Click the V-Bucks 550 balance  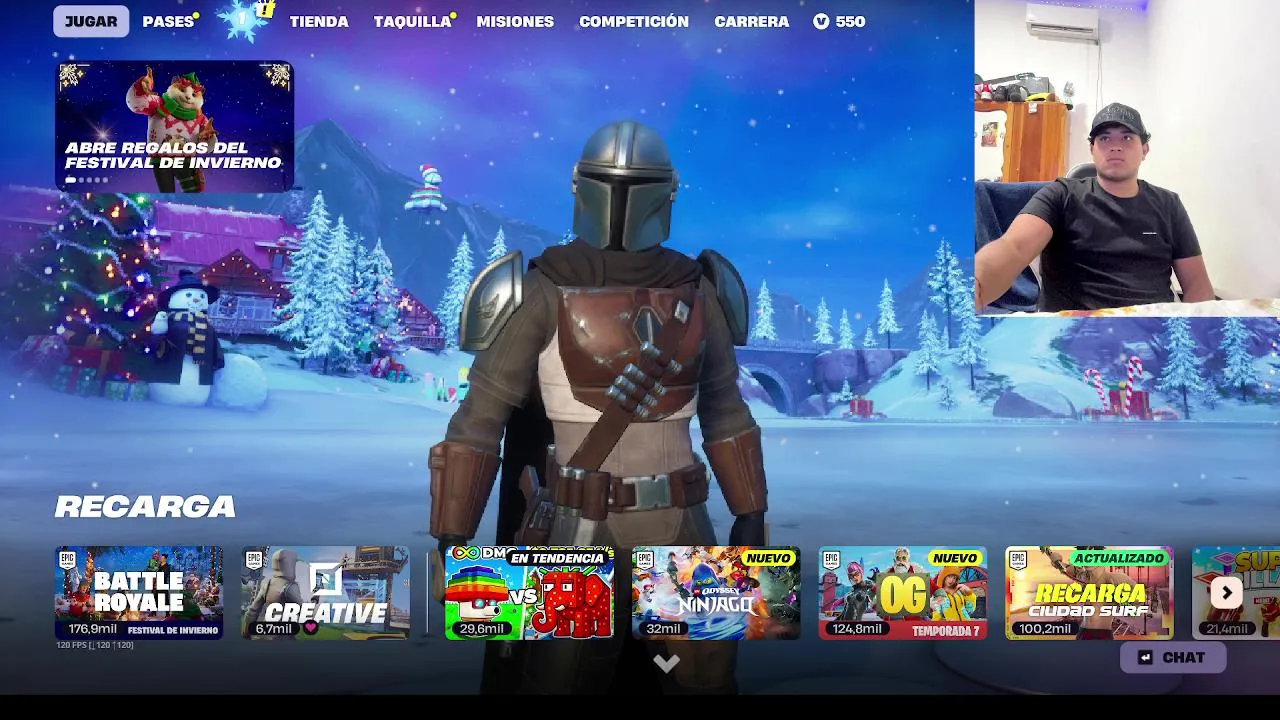coord(839,21)
